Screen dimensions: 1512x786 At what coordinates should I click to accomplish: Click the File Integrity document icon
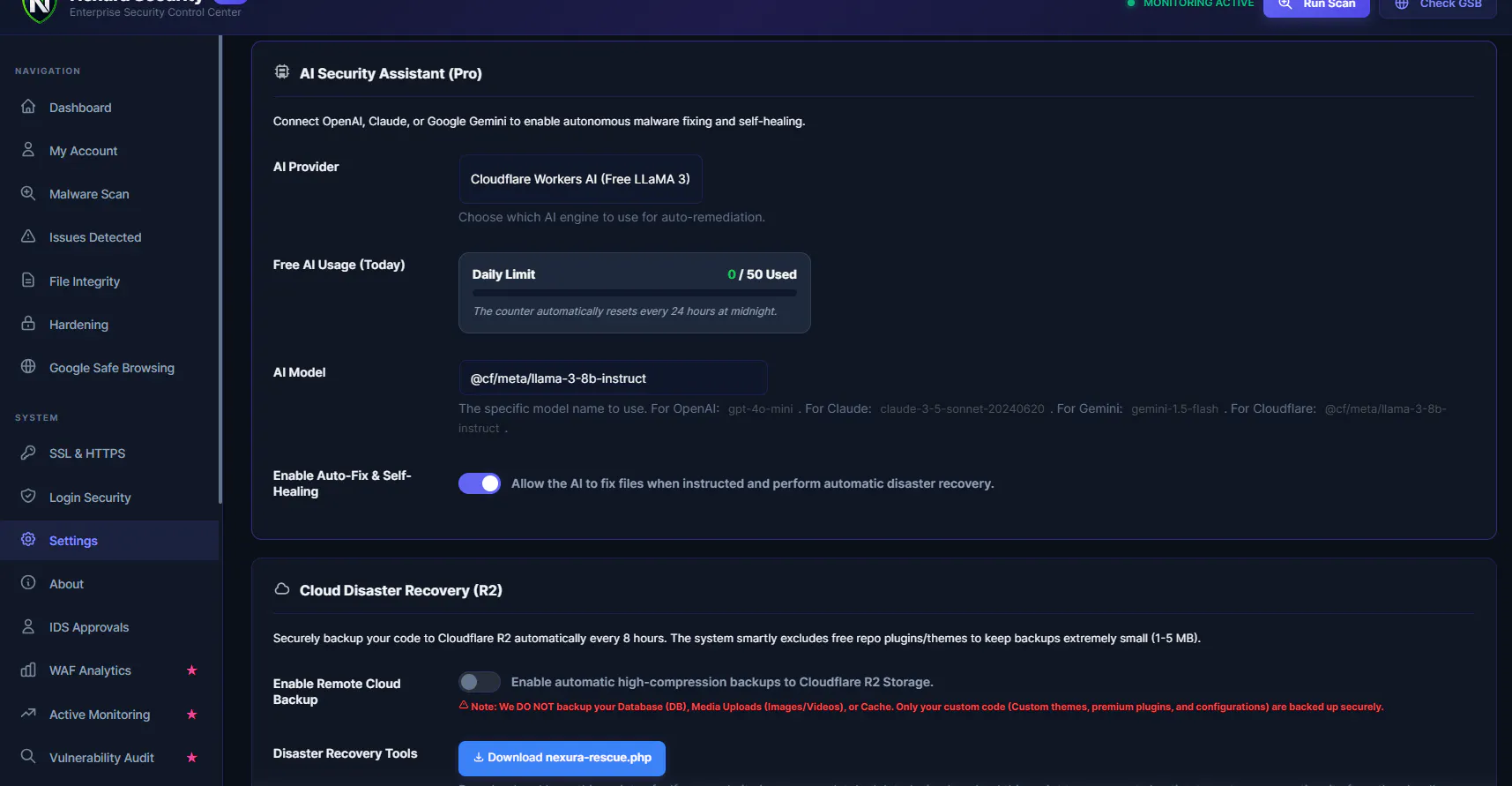coord(28,281)
